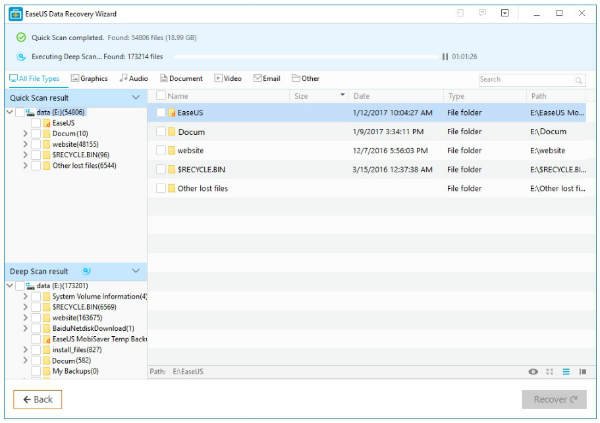Collapse Quick Scan data (E:) tree node
The width and height of the screenshot is (600, 423).
[x=10, y=112]
